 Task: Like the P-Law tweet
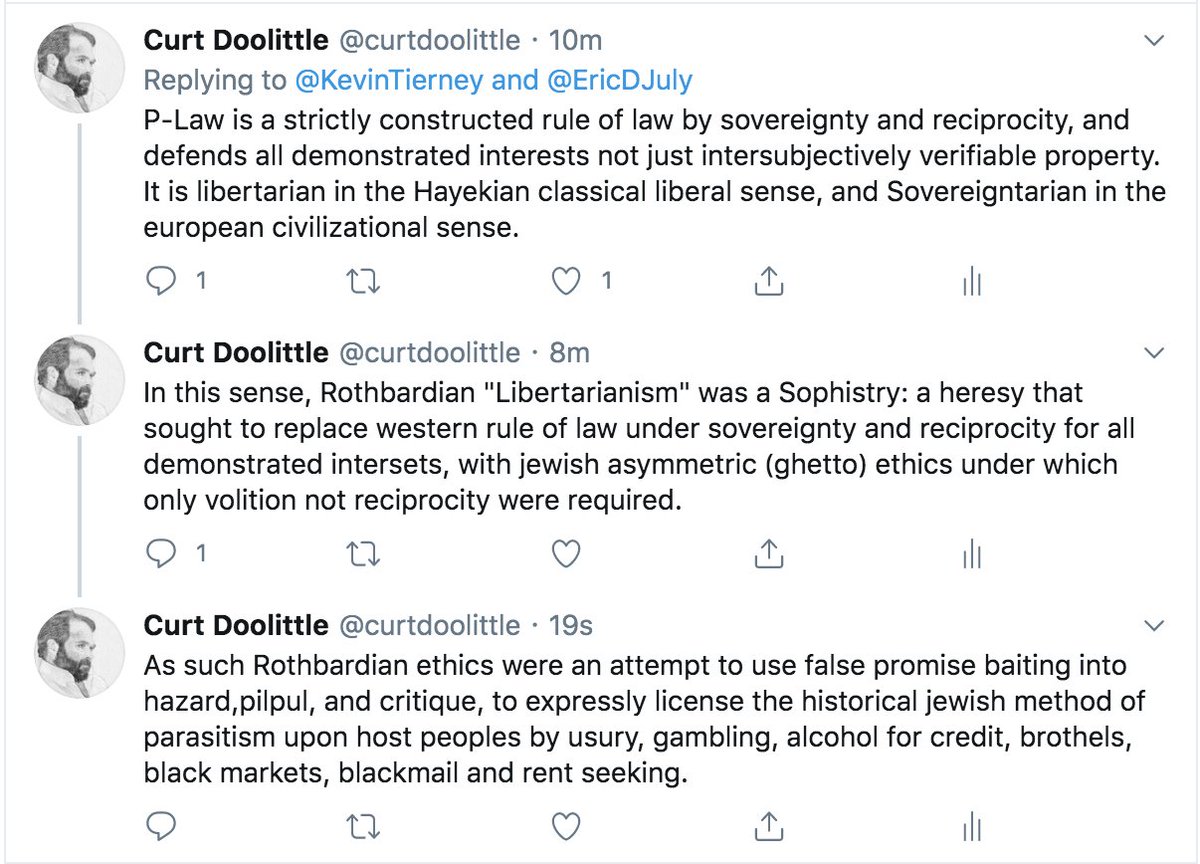point(567,283)
